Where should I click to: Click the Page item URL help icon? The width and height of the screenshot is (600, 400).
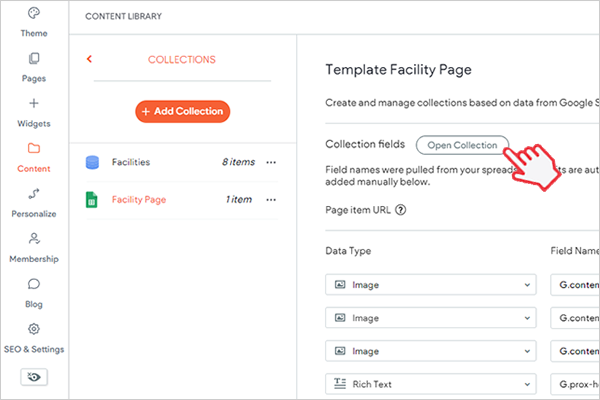click(401, 210)
